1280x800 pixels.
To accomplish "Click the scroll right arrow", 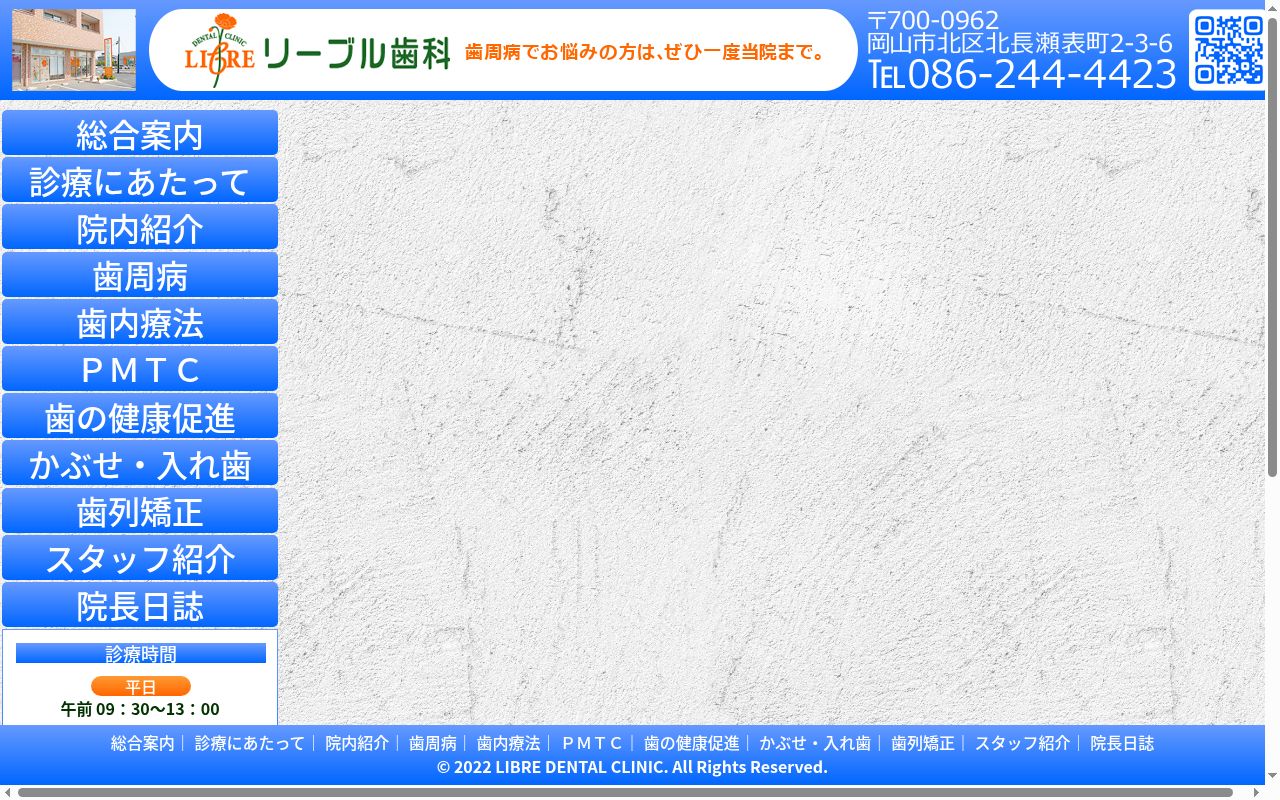I will (1257, 793).
